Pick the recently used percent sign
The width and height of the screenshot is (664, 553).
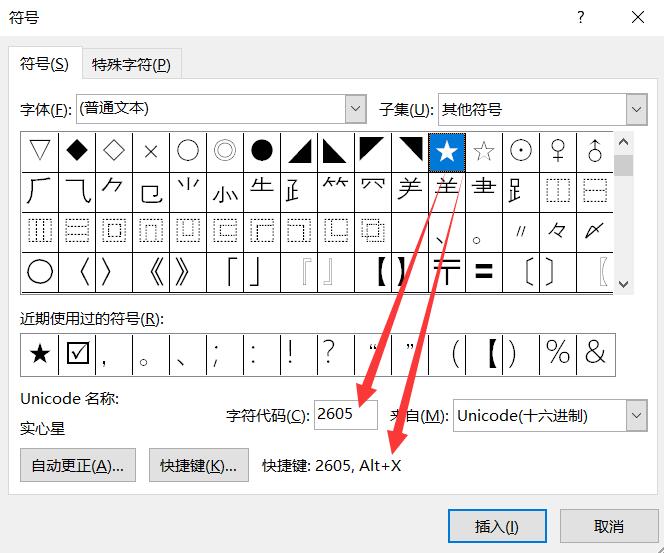(x=558, y=354)
